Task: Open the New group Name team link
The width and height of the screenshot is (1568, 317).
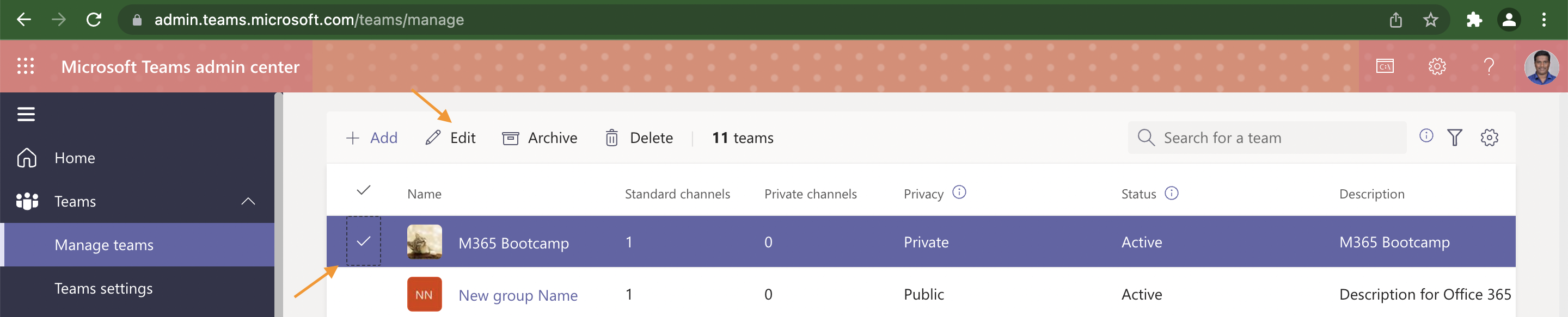Action: pos(517,295)
